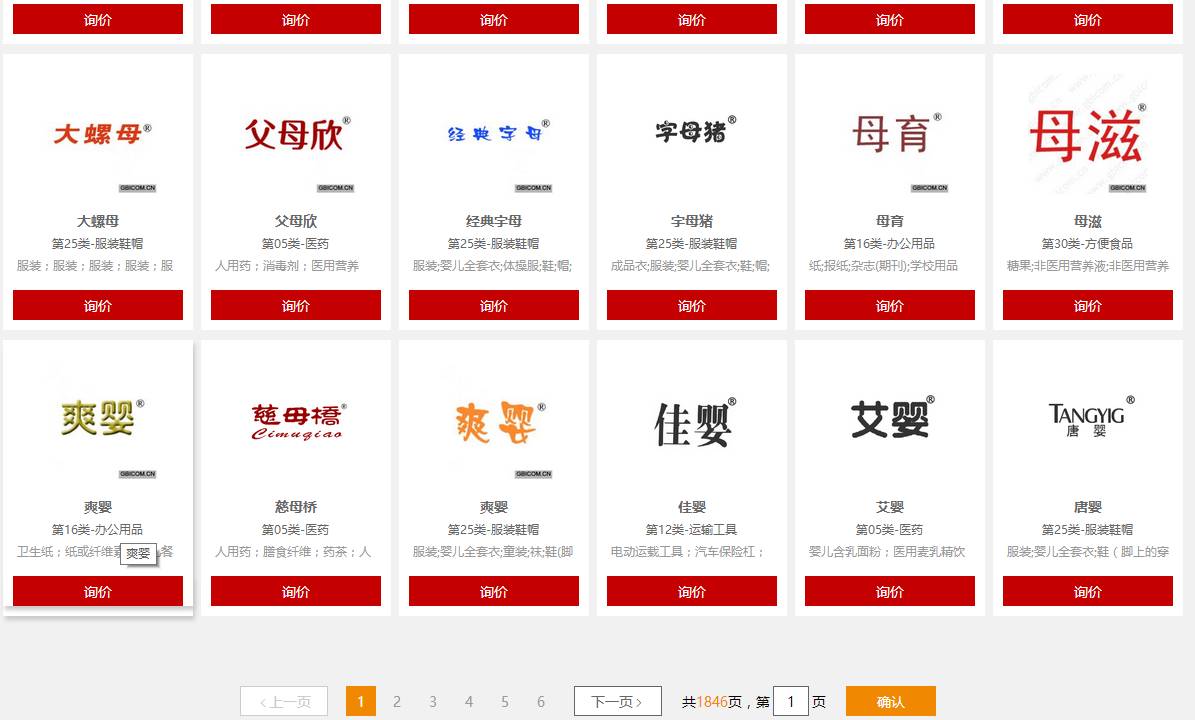Click the 字母猪 trademark logo
This screenshot has width=1195, height=720.
pyautogui.click(x=690, y=135)
